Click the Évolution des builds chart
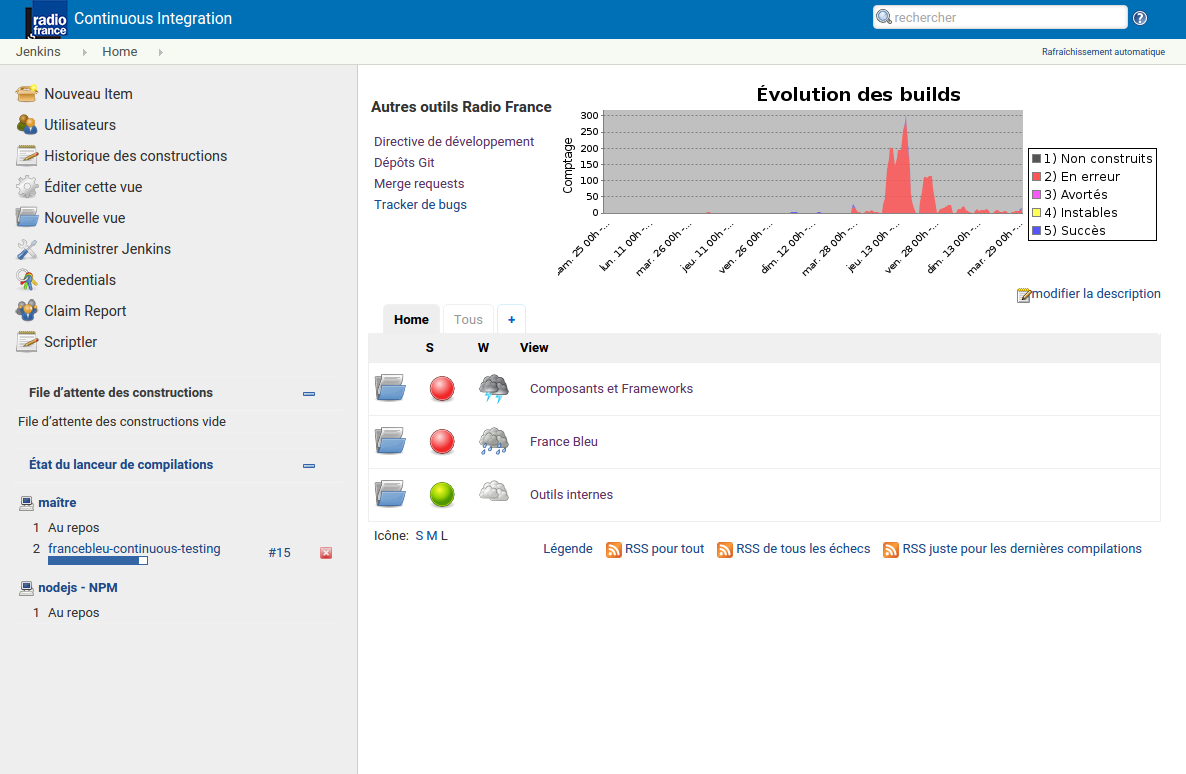Viewport: 1186px width, 774px height. [x=858, y=180]
